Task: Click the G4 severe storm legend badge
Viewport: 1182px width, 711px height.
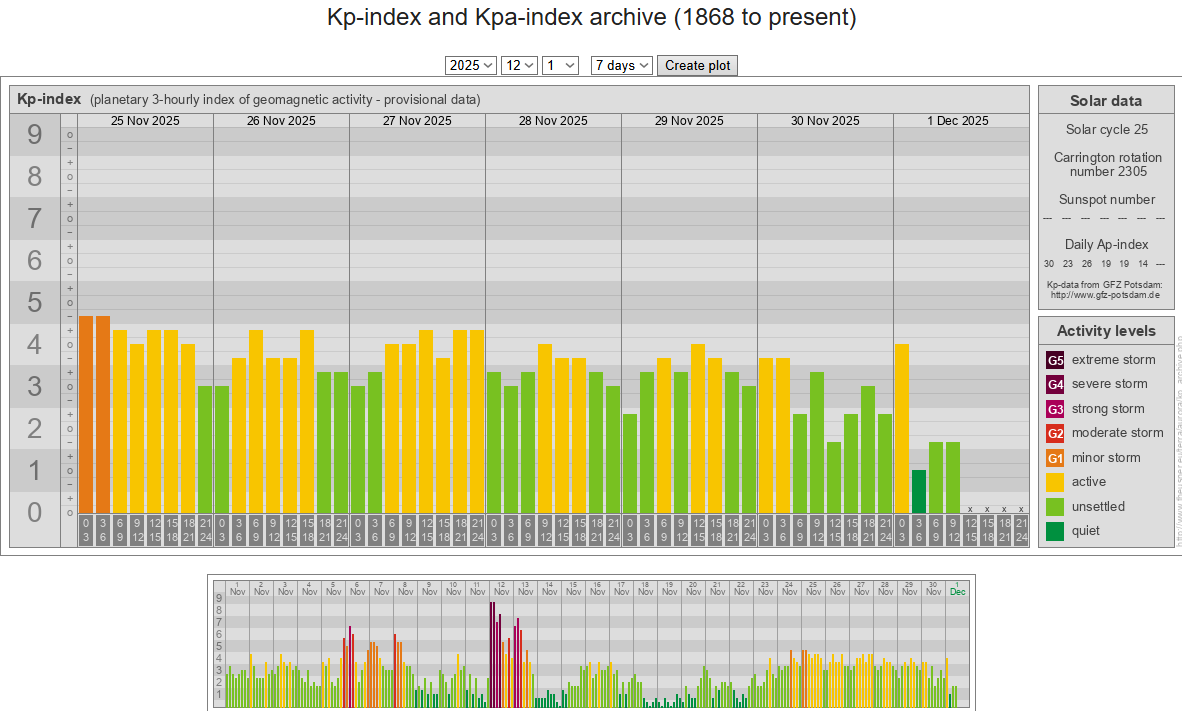Action: click(x=1055, y=384)
